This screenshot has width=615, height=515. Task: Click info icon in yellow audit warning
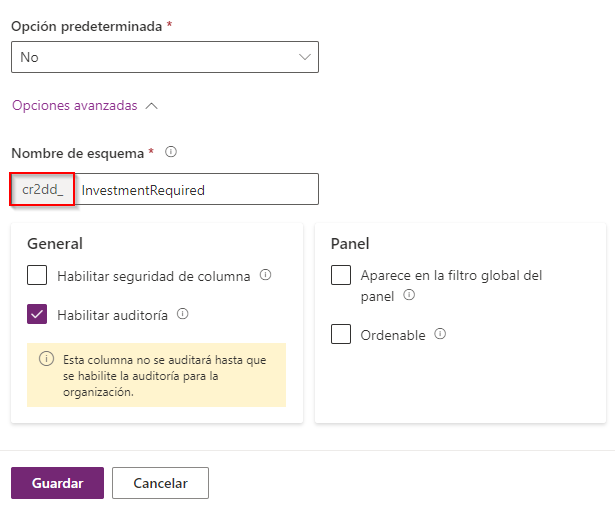pos(47,360)
